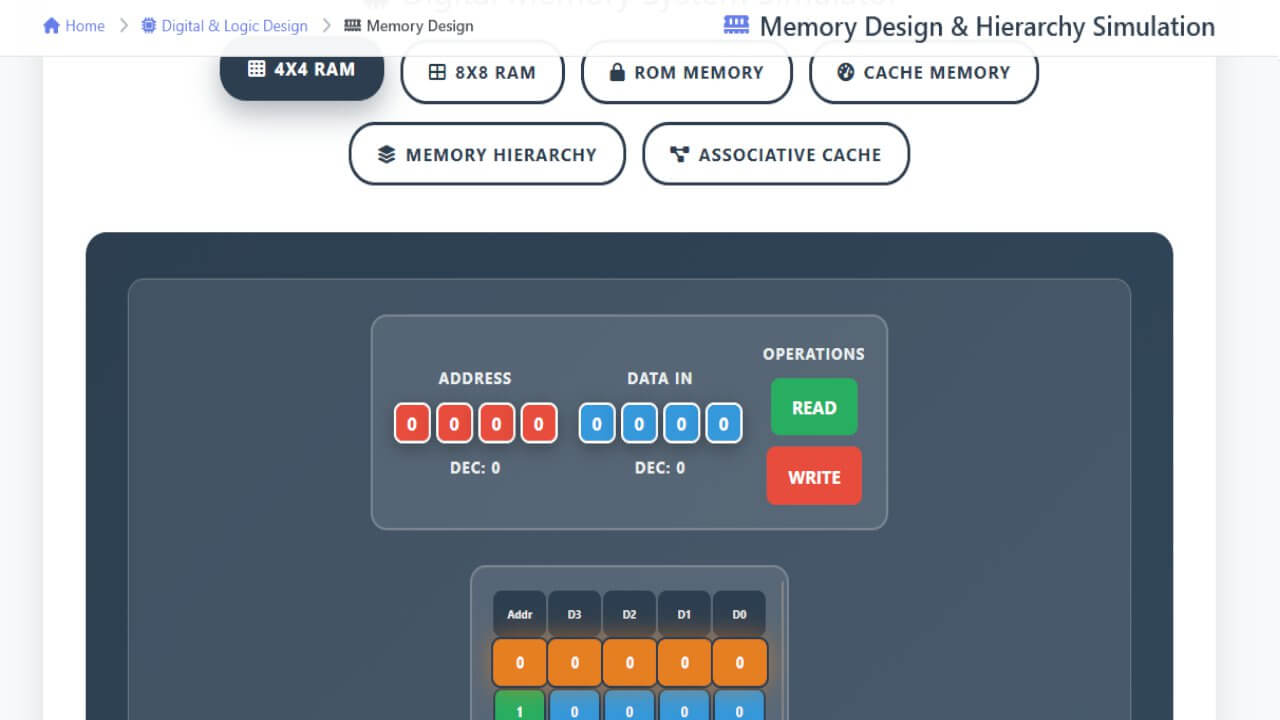Toggle the leftmost Address bit

412,422
